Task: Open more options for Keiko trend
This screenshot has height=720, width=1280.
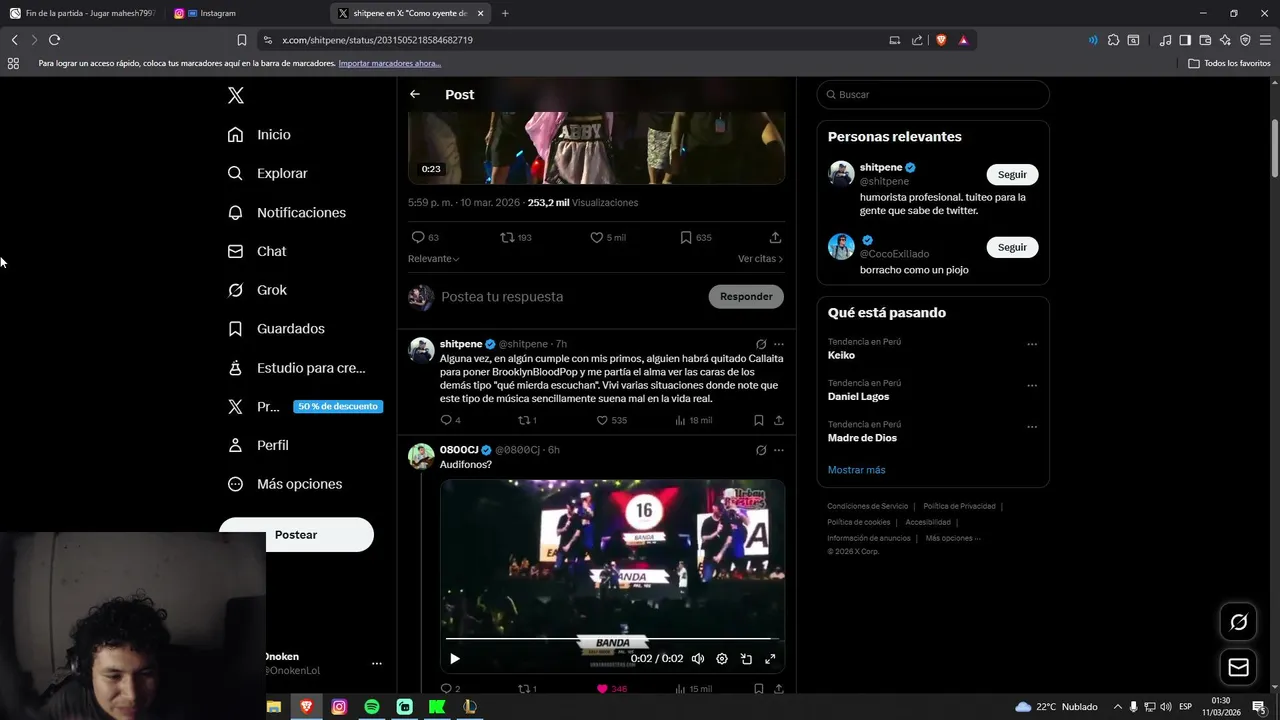Action: coord(1032,344)
